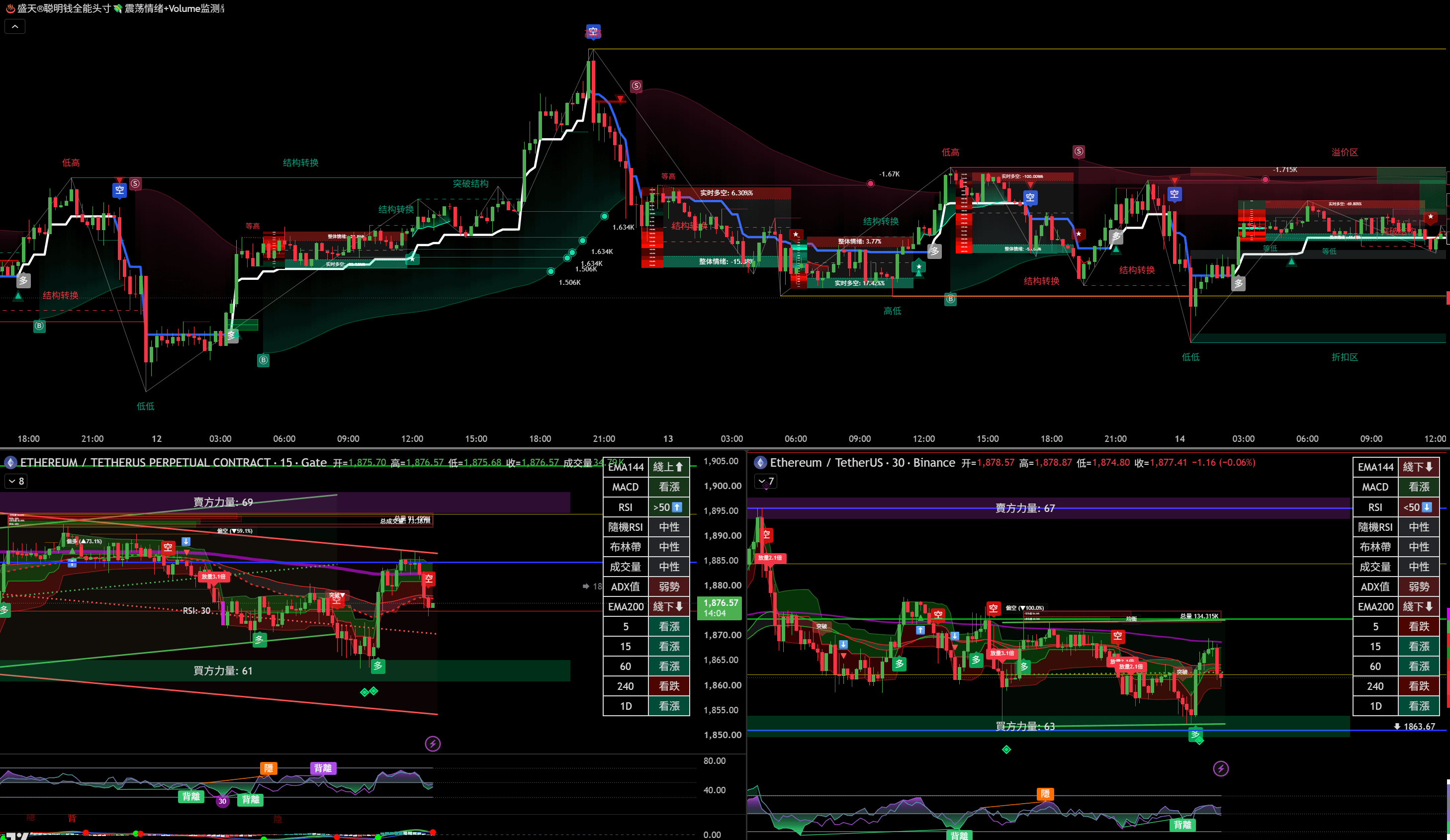
Task: Click the green 多 marker below 買方力量: 63
Action: 1195,734
